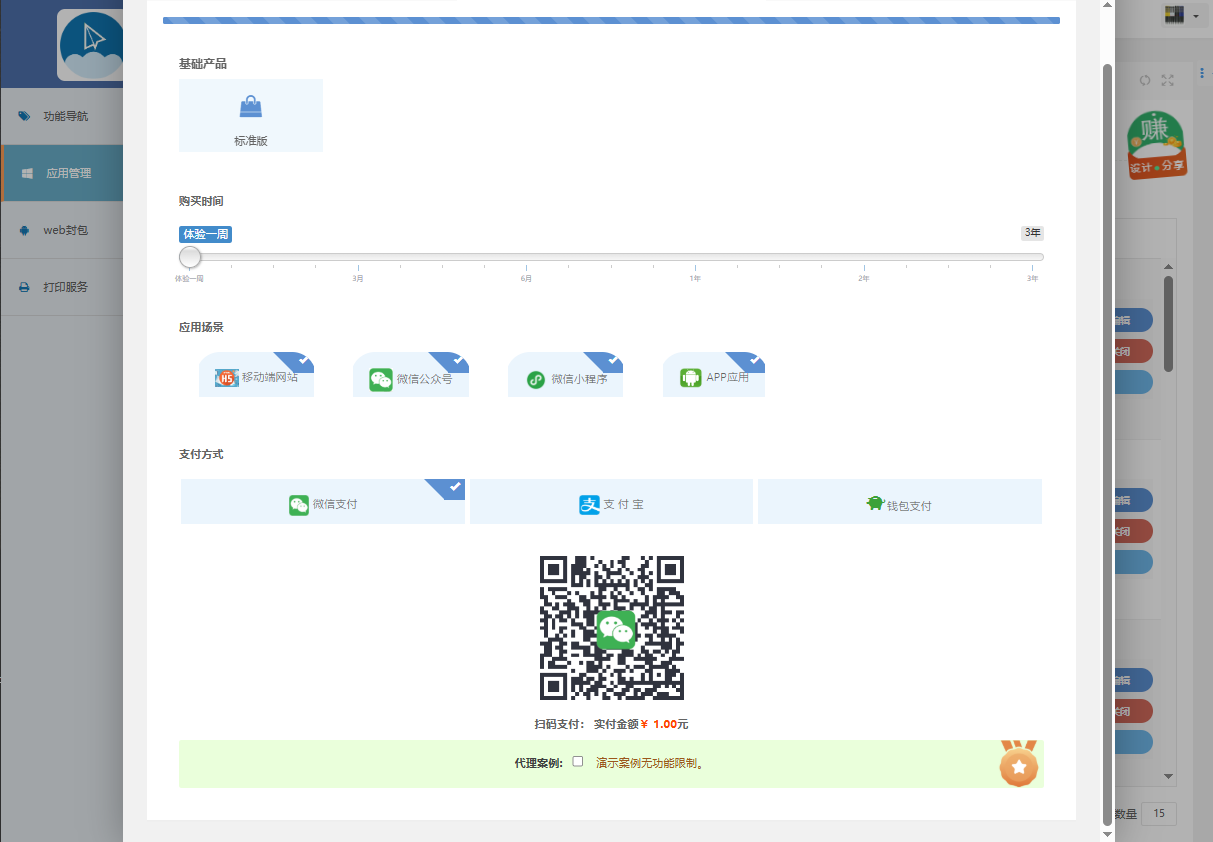Open the top-right user avatar dropdown
The width and height of the screenshot is (1213, 842).
click(x=1181, y=16)
